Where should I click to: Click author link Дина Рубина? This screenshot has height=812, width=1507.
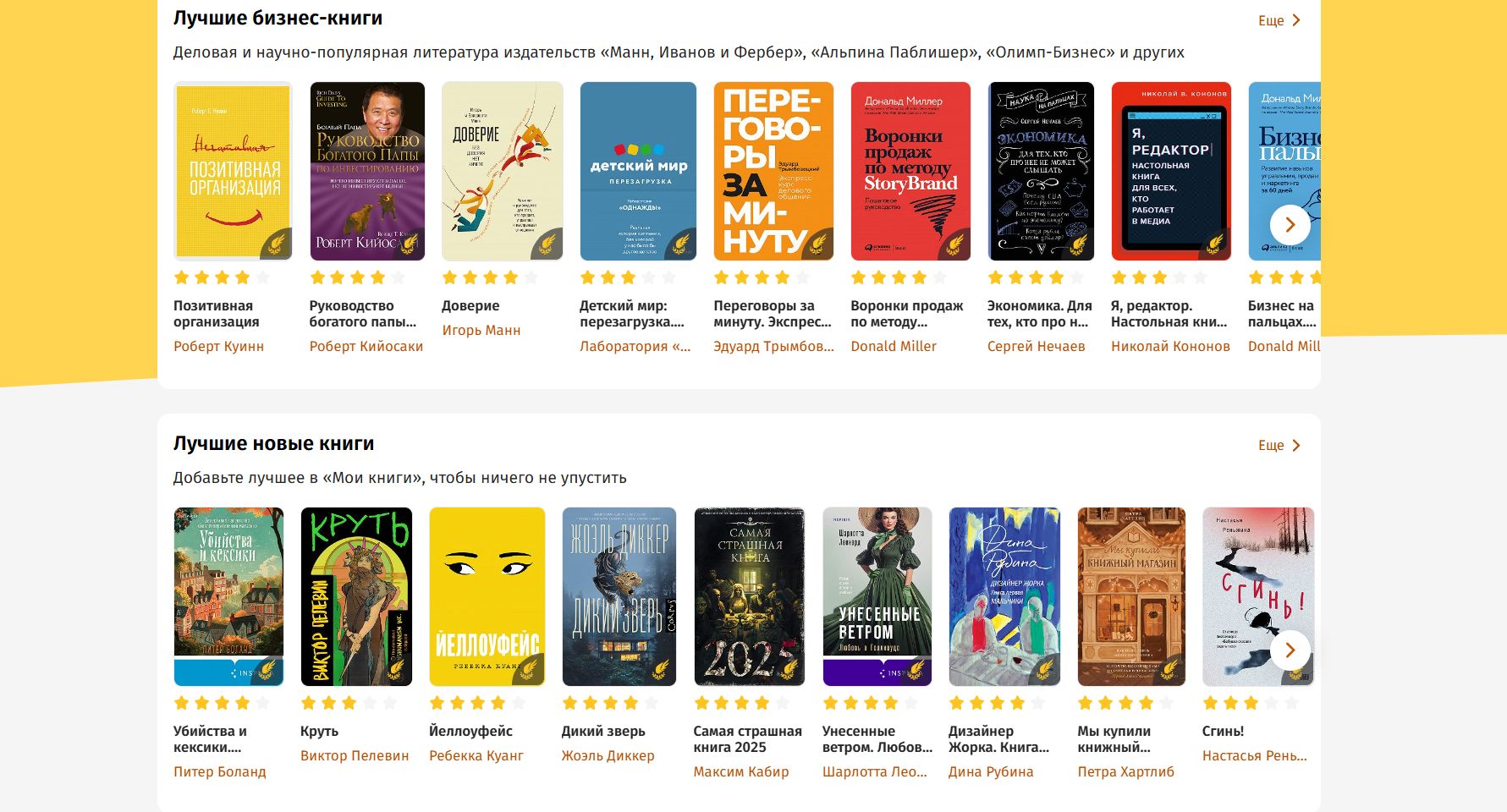[991, 771]
